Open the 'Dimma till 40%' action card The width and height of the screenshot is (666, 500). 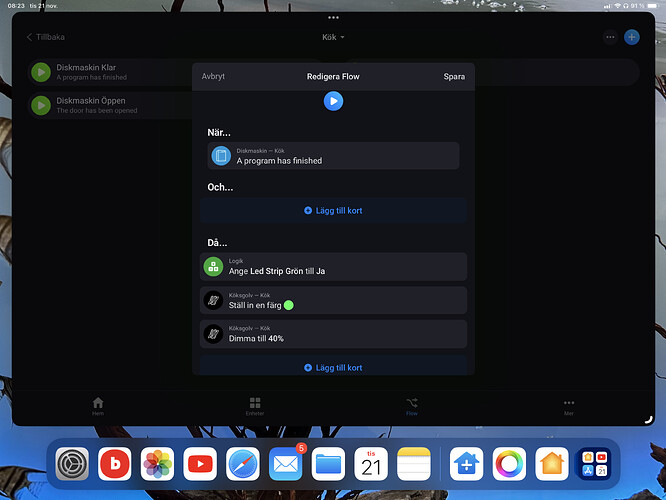point(333,334)
